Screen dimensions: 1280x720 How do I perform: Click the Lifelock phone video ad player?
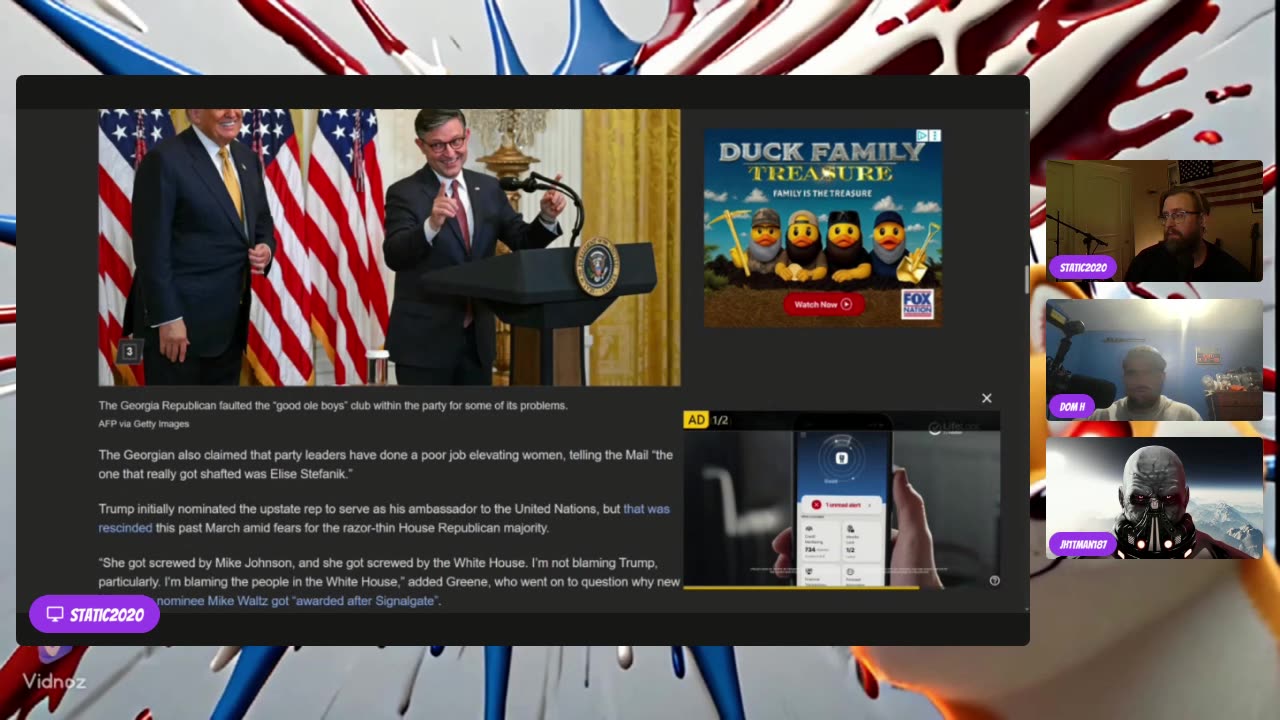coord(841,499)
